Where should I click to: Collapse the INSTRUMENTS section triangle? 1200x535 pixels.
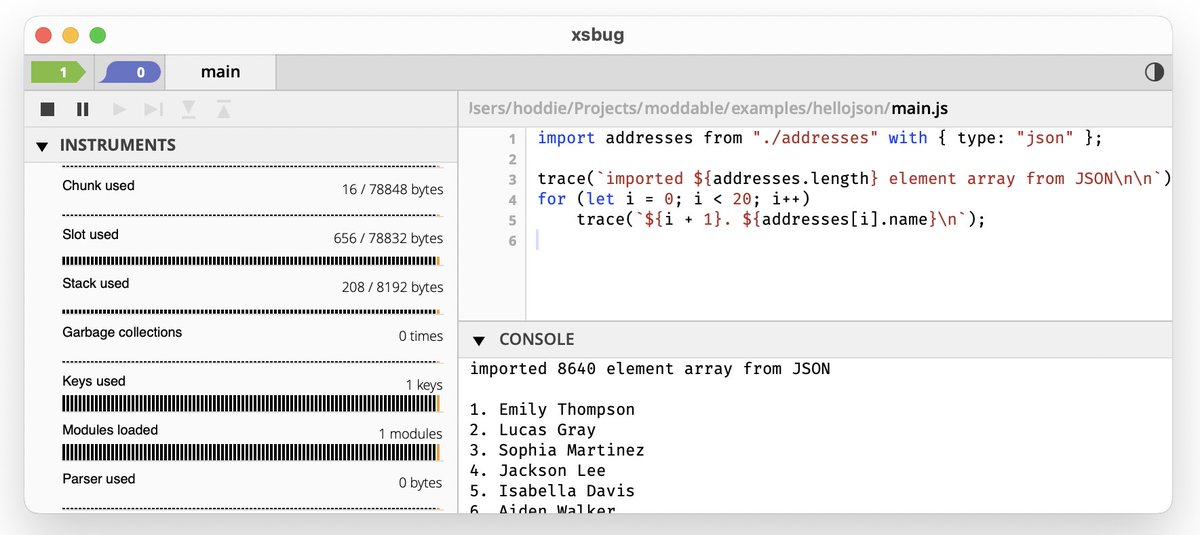42,146
